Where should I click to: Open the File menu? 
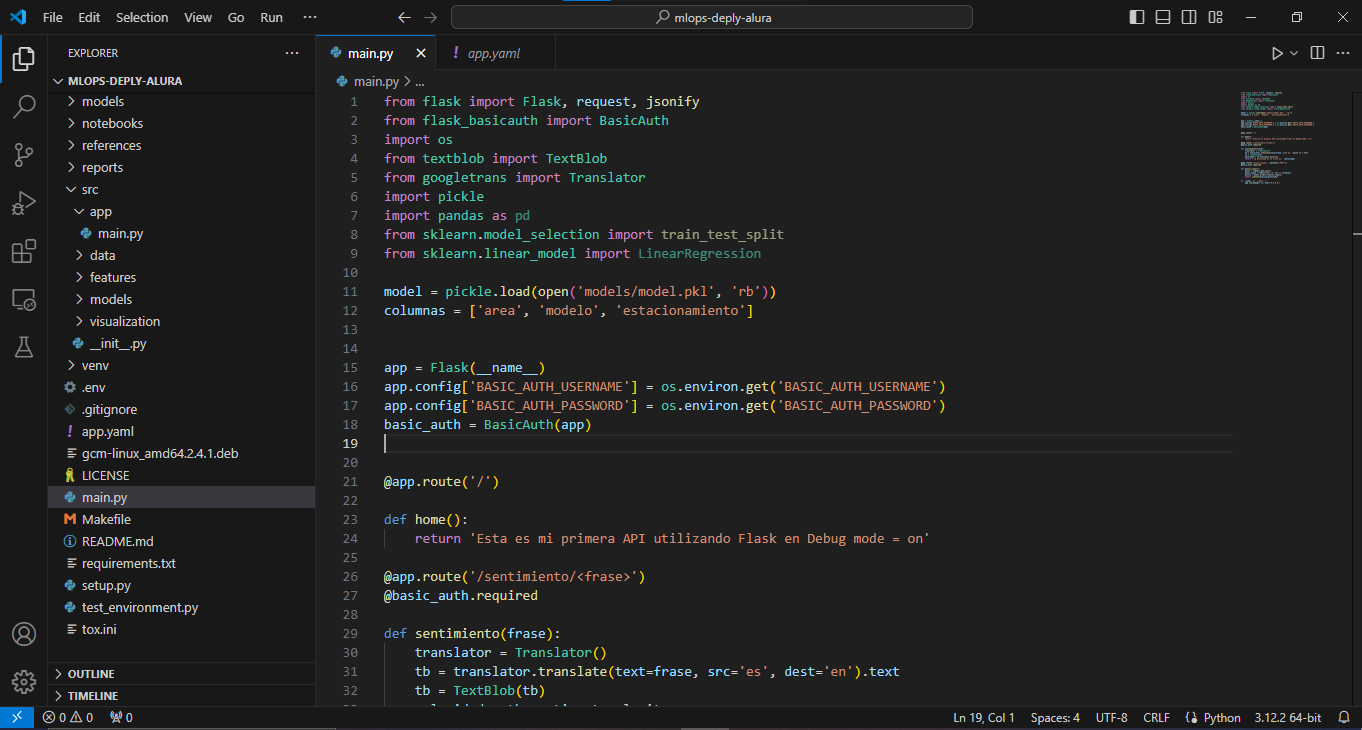[53, 17]
